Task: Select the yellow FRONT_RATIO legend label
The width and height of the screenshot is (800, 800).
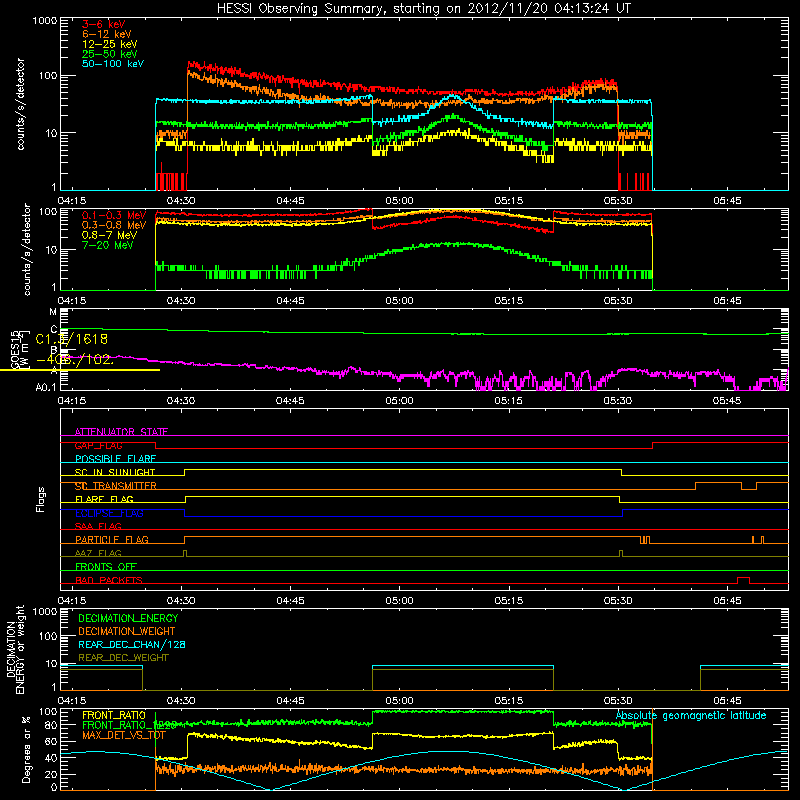Action: pyautogui.click(x=114, y=715)
